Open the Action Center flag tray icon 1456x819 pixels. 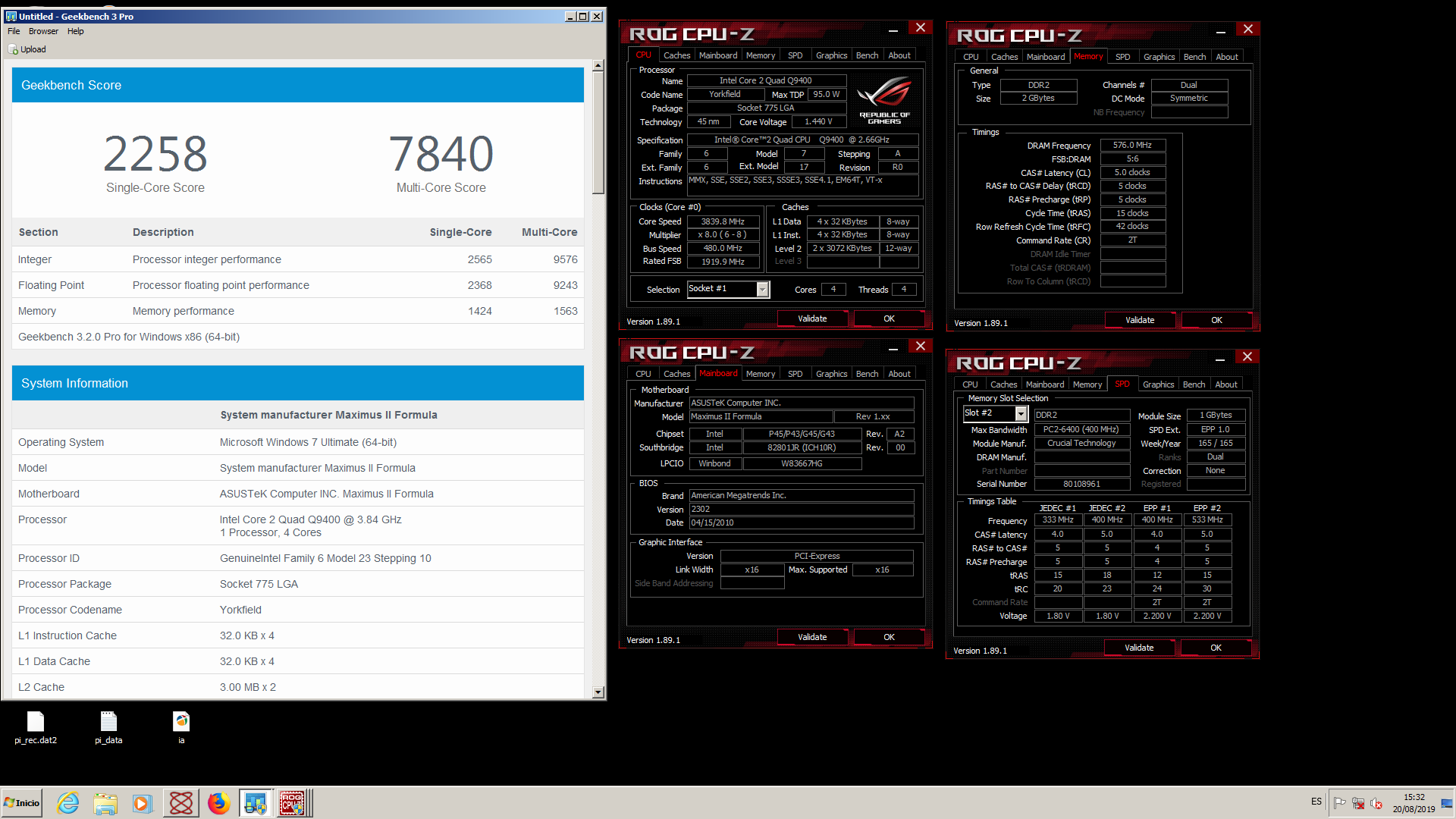tap(1340, 803)
